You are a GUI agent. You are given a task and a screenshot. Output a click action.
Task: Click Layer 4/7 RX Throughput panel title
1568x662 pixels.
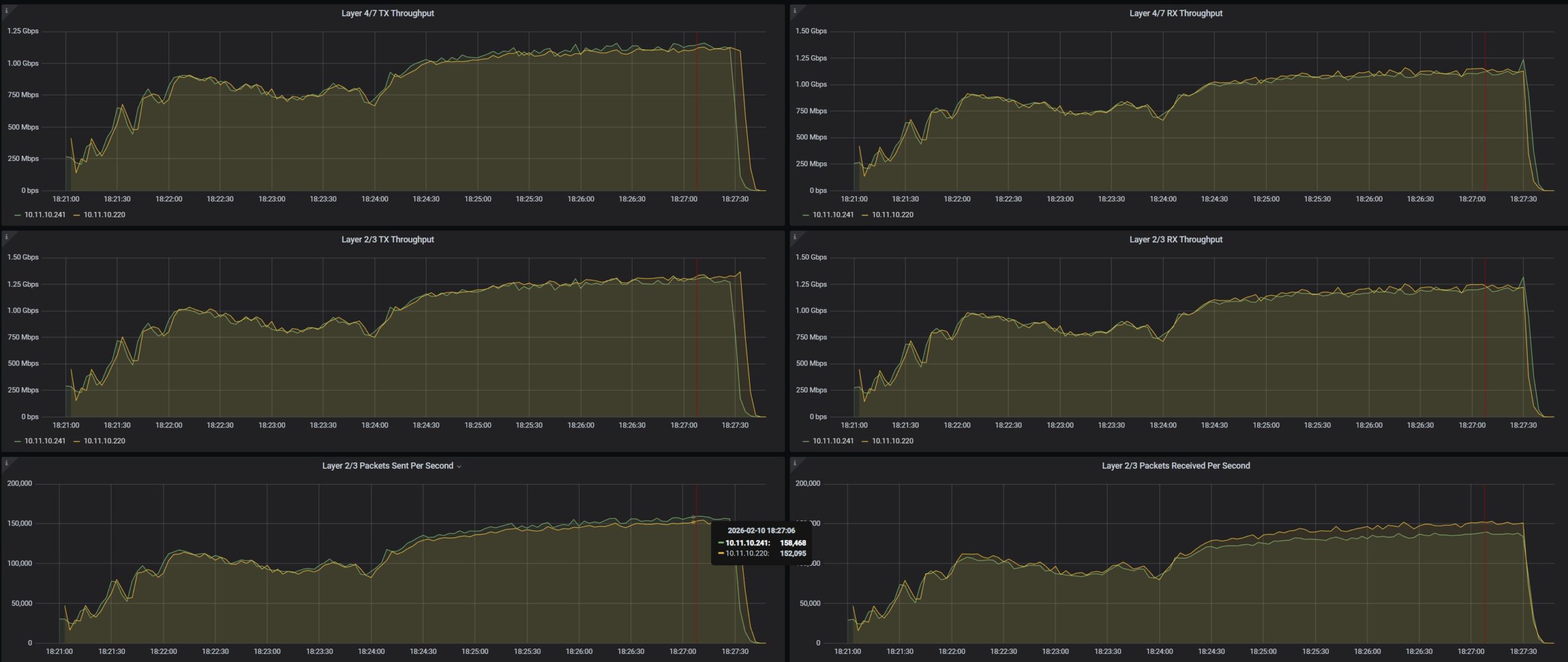click(1175, 13)
